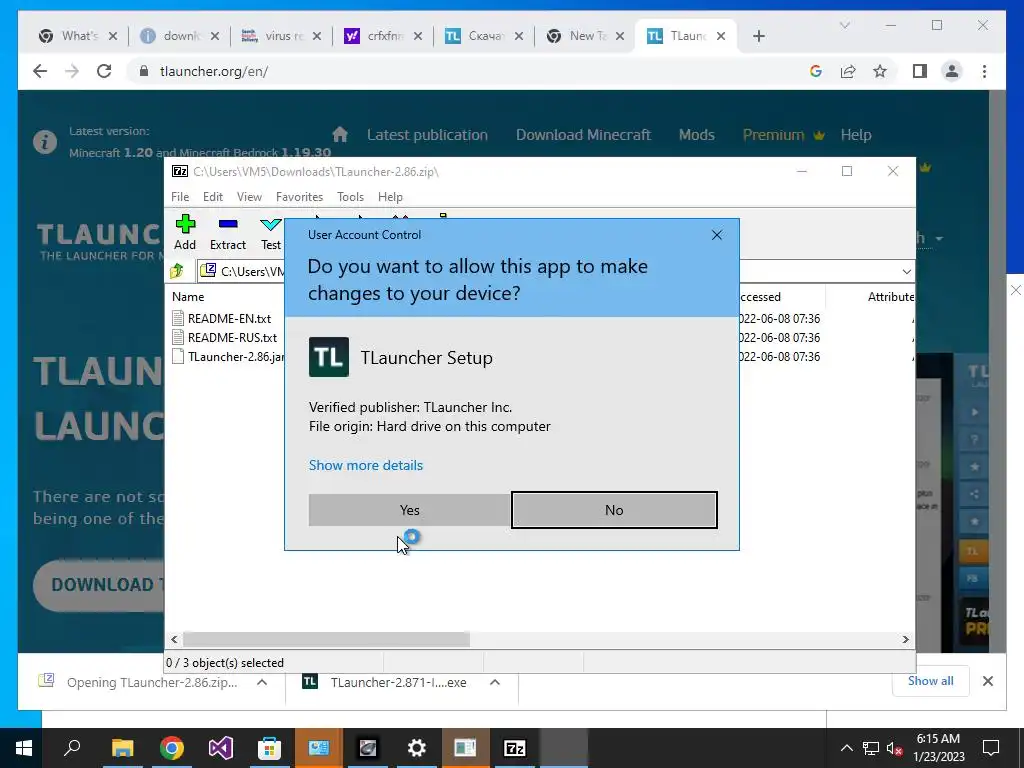Click the share page icon in Chrome

pyautogui.click(x=848, y=71)
